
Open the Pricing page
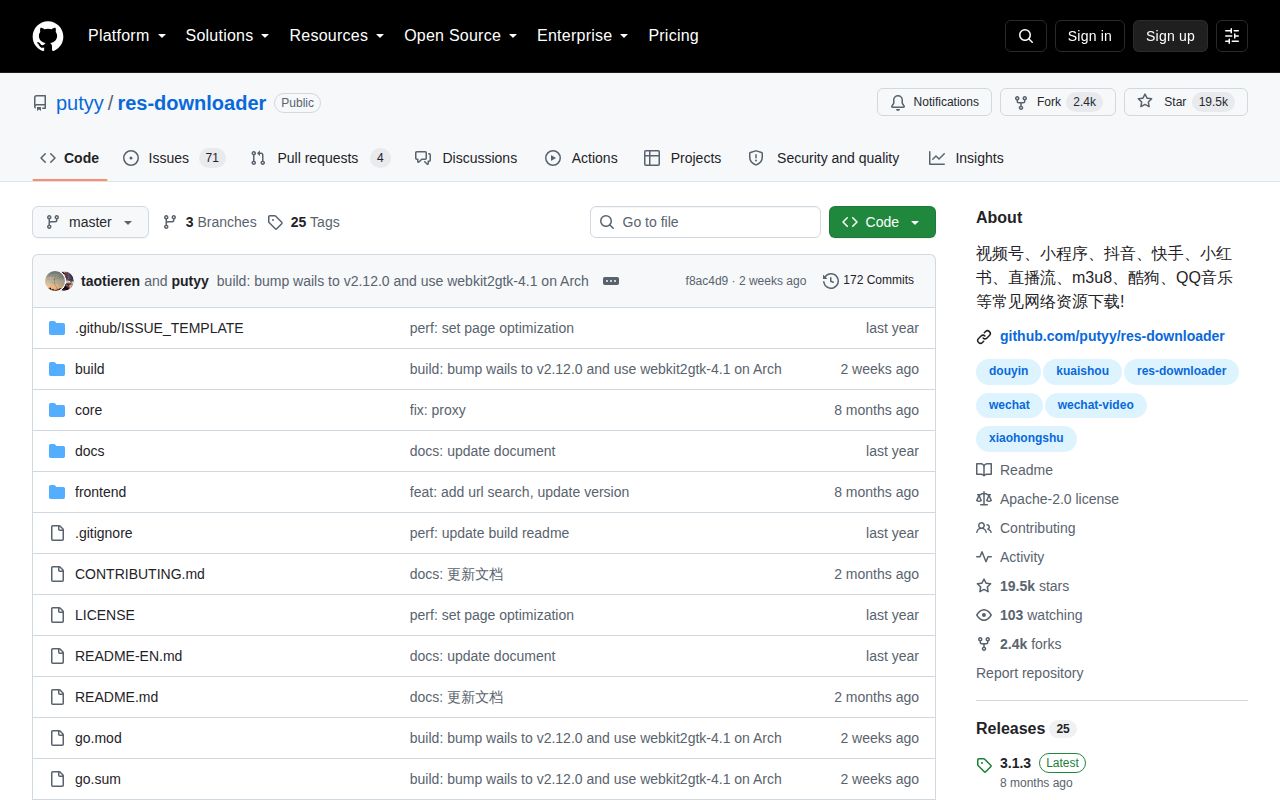pos(673,35)
